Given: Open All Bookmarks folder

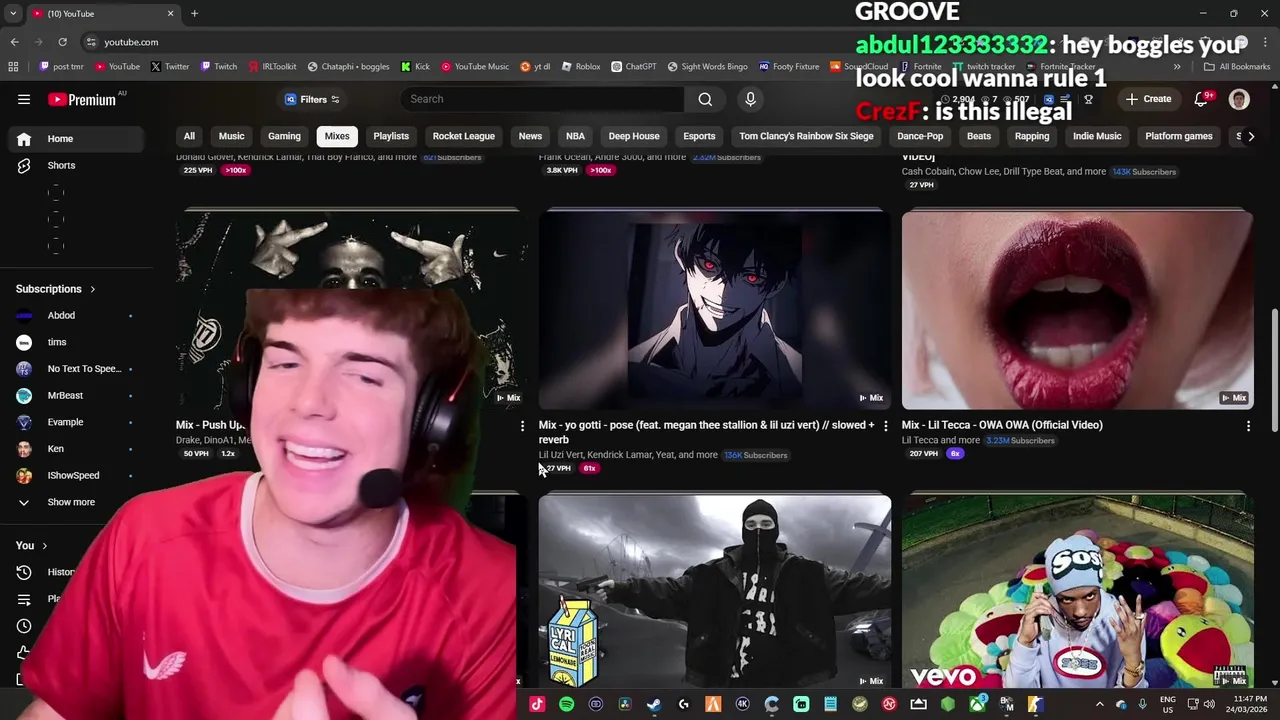Looking at the screenshot, I should pyautogui.click(x=1237, y=67).
